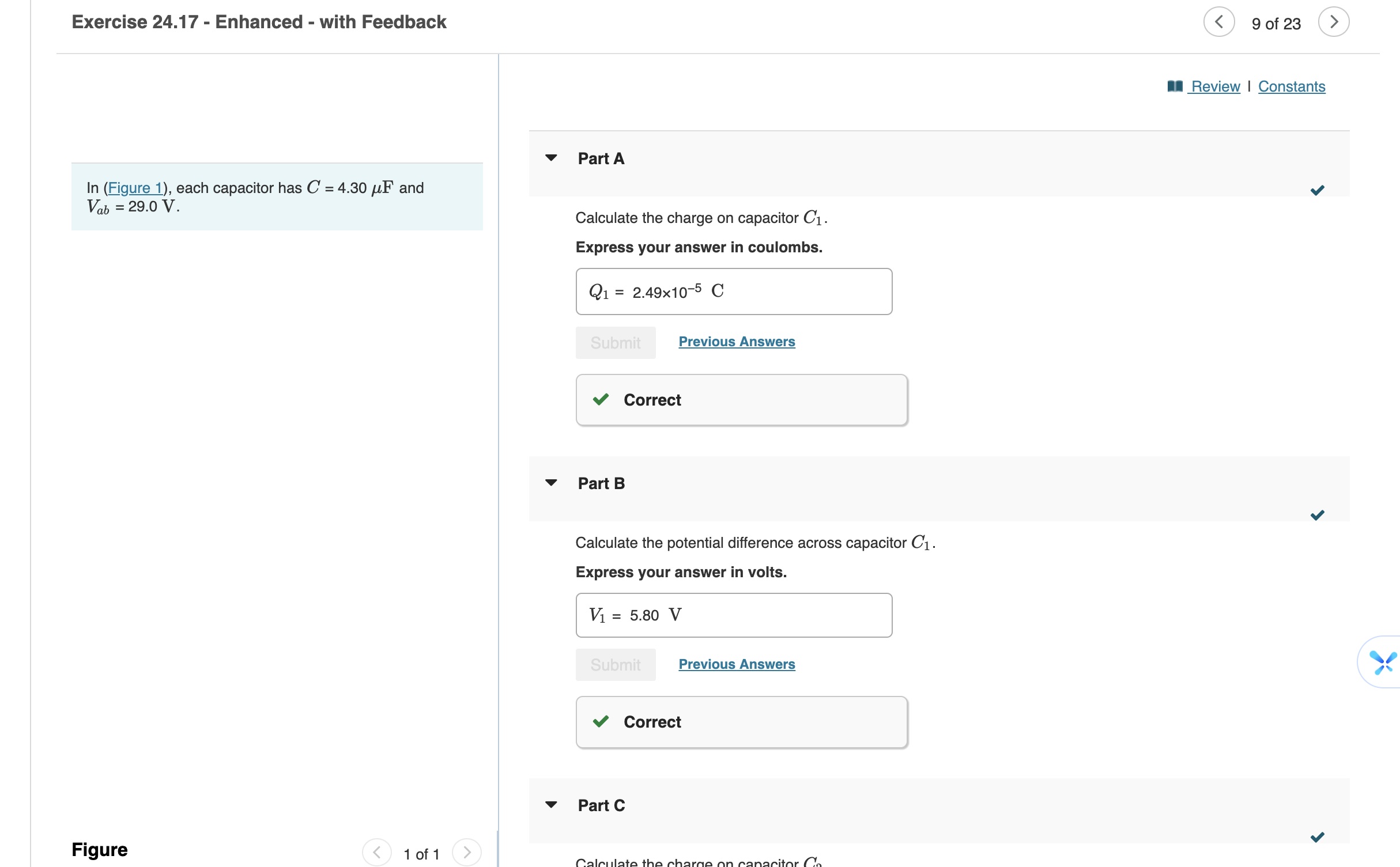Open Figure 1 link in problem text
Viewport: 1400px width, 867px height.
tap(135, 188)
